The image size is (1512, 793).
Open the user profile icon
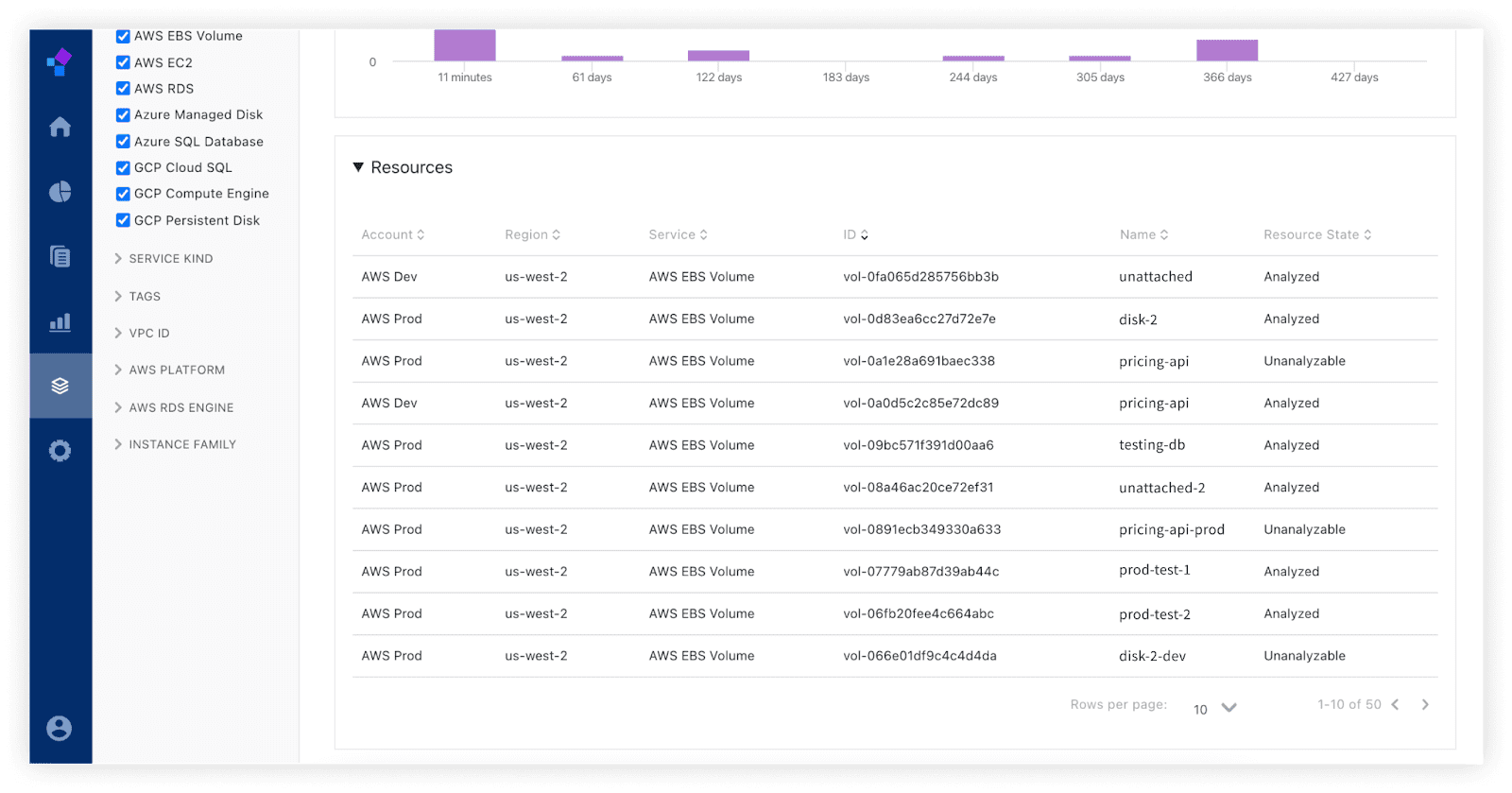click(x=60, y=729)
